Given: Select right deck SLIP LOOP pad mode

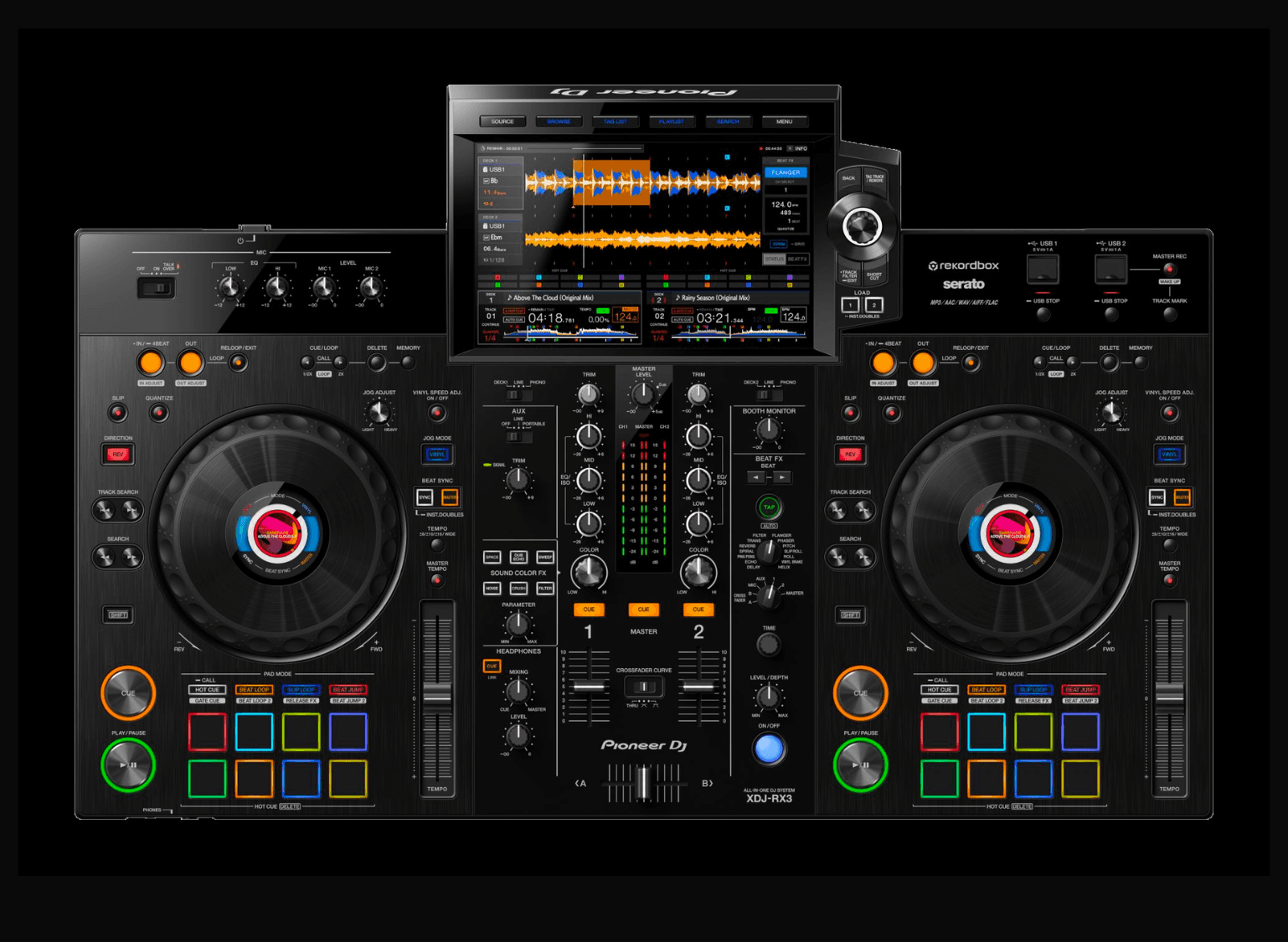Looking at the screenshot, I should (x=1033, y=690).
